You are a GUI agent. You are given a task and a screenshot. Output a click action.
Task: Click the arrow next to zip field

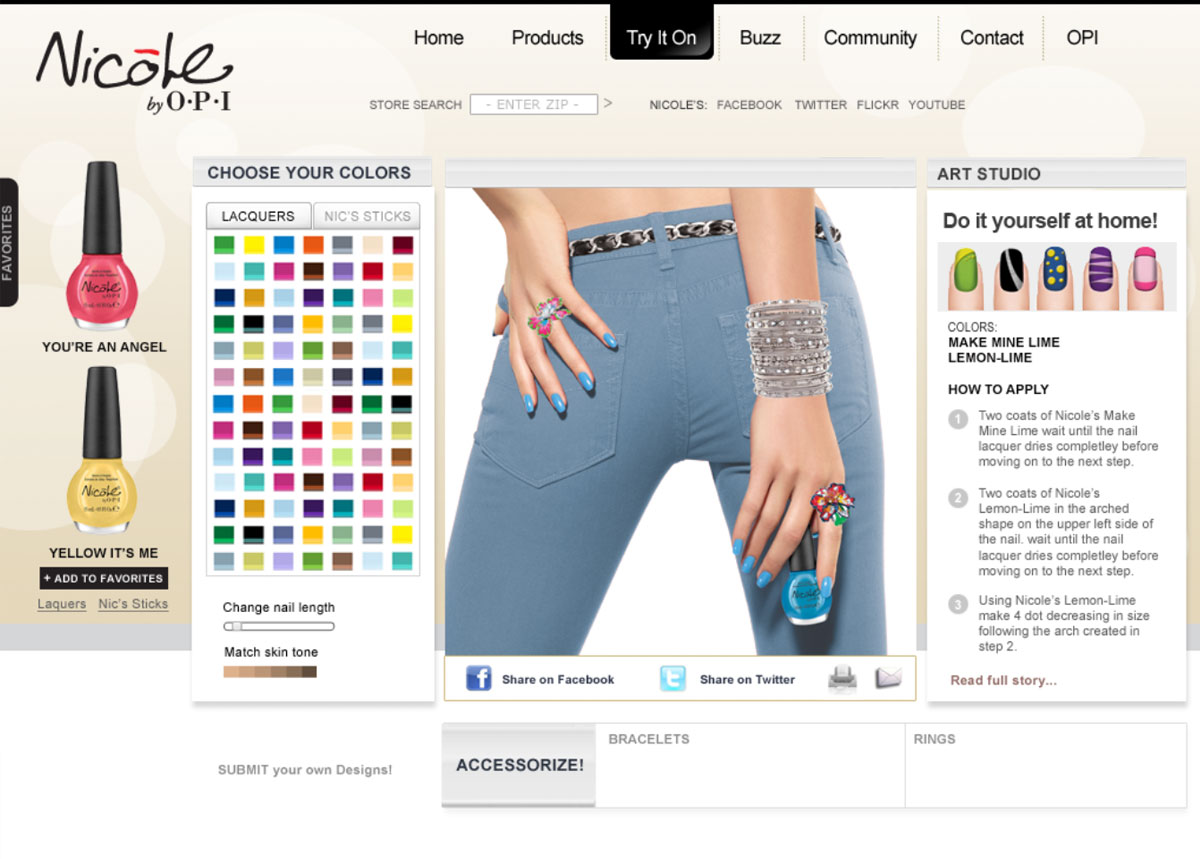click(x=608, y=103)
